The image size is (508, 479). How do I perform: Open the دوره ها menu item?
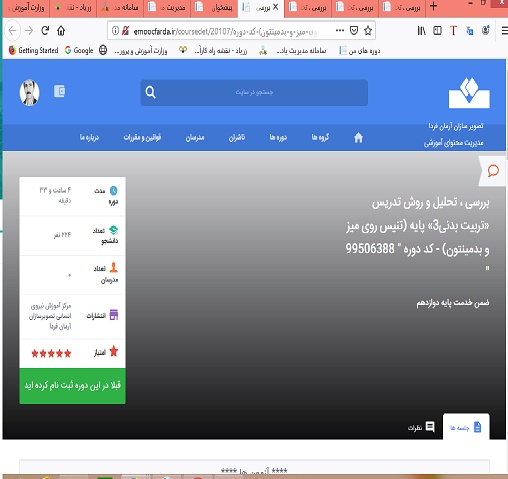pyautogui.click(x=278, y=137)
